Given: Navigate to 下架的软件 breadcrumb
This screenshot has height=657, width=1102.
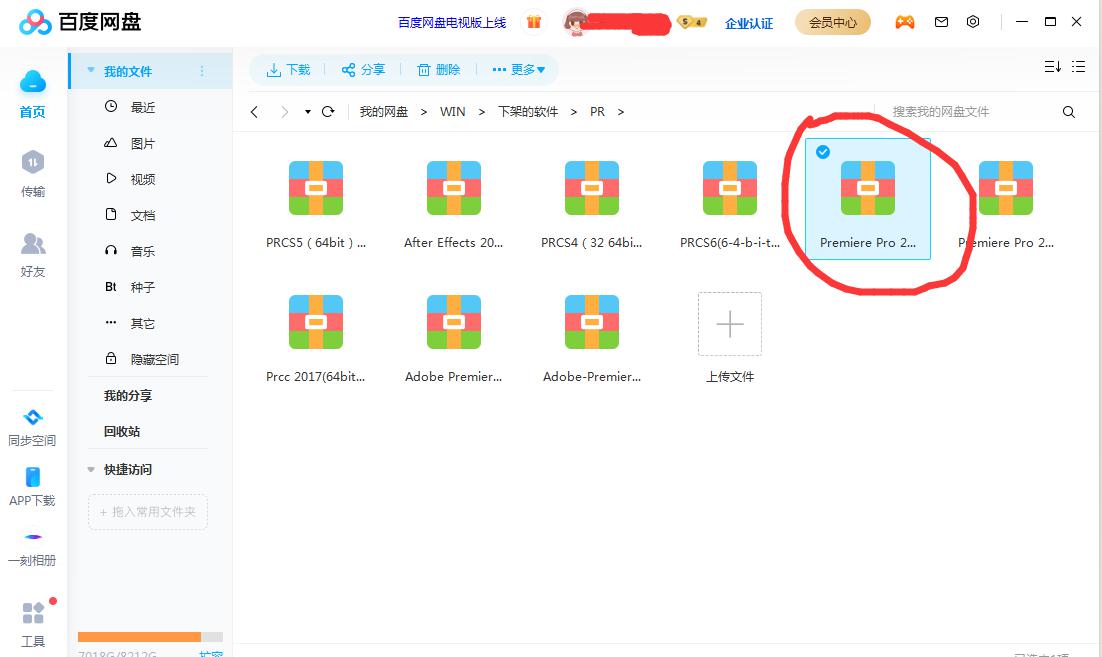Looking at the screenshot, I should pos(528,112).
